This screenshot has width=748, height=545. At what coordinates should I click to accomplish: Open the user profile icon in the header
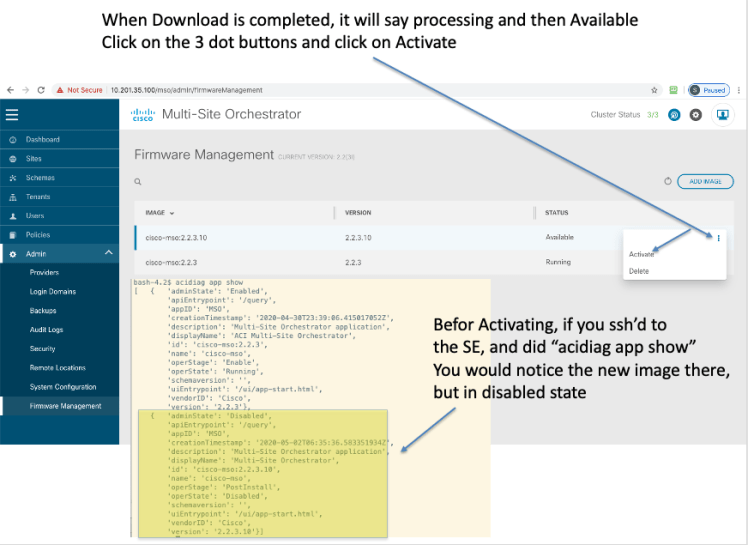click(723, 115)
